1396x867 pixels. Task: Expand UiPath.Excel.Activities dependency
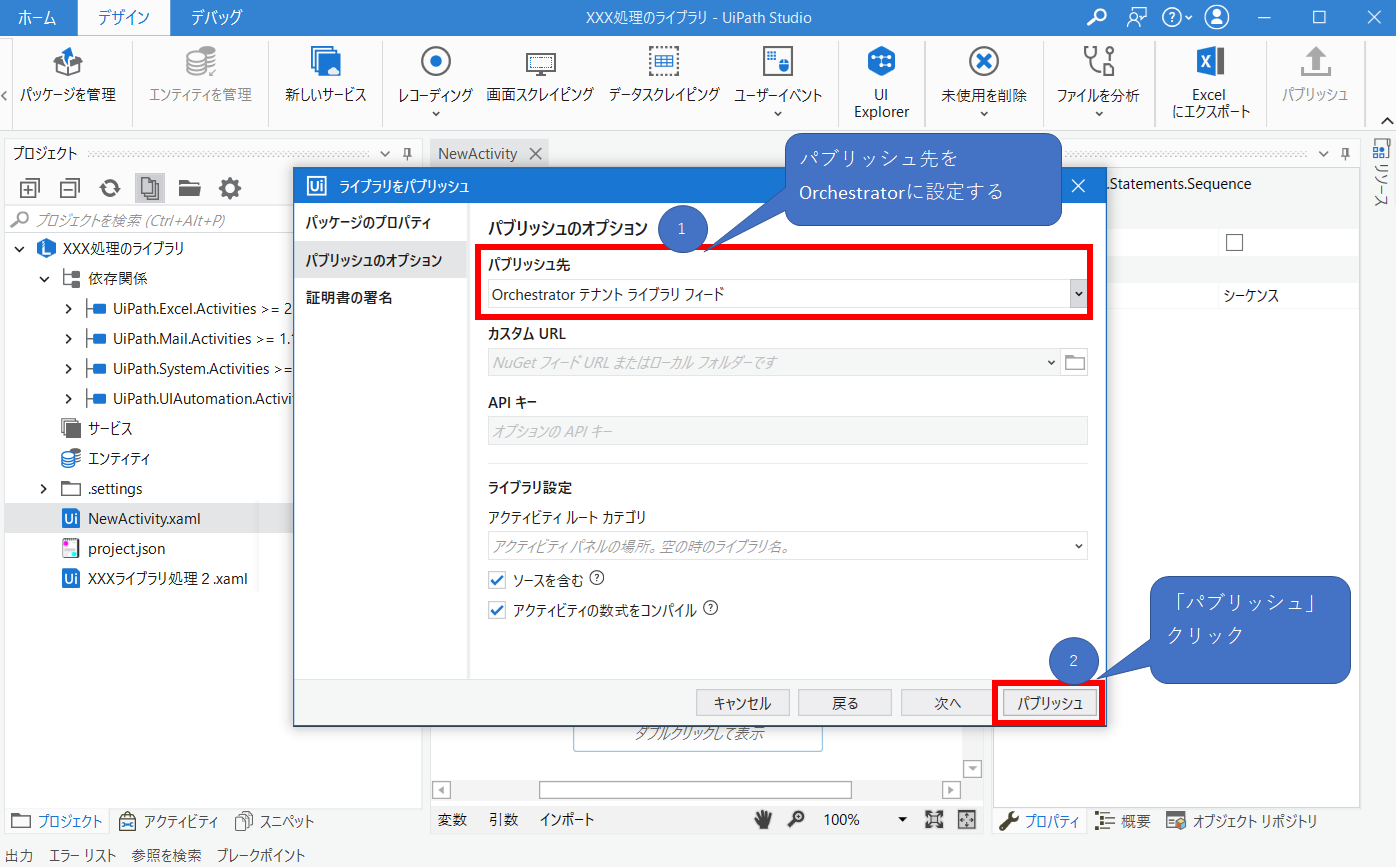click(68, 308)
